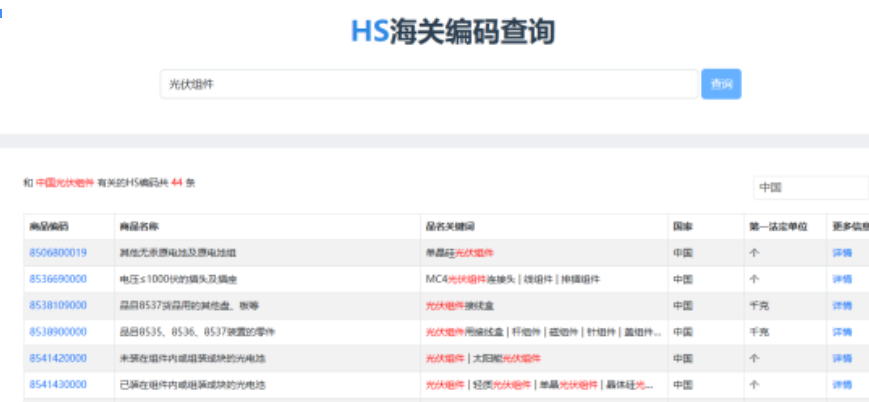
Task: View 详情 for code 8541420000
Action: tap(842, 357)
